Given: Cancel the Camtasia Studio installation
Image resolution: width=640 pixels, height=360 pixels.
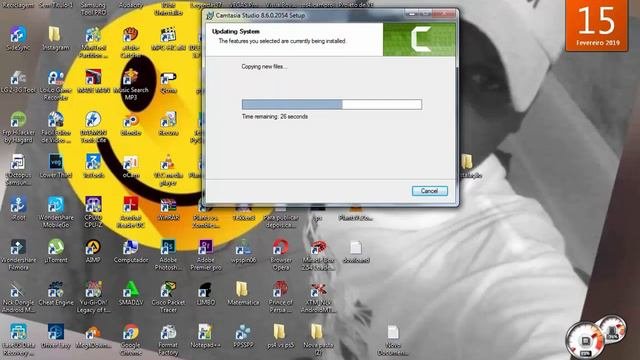Looking at the screenshot, I should point(429,191).
